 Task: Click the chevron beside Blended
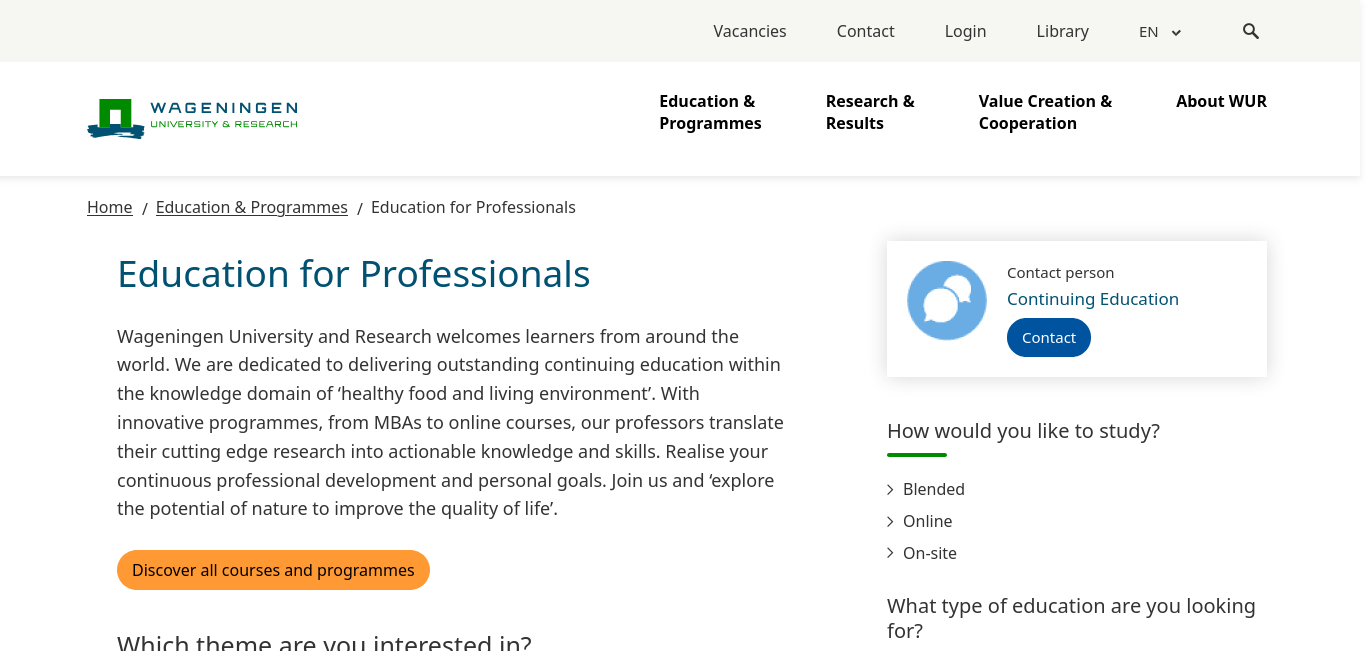pos(890,489)
